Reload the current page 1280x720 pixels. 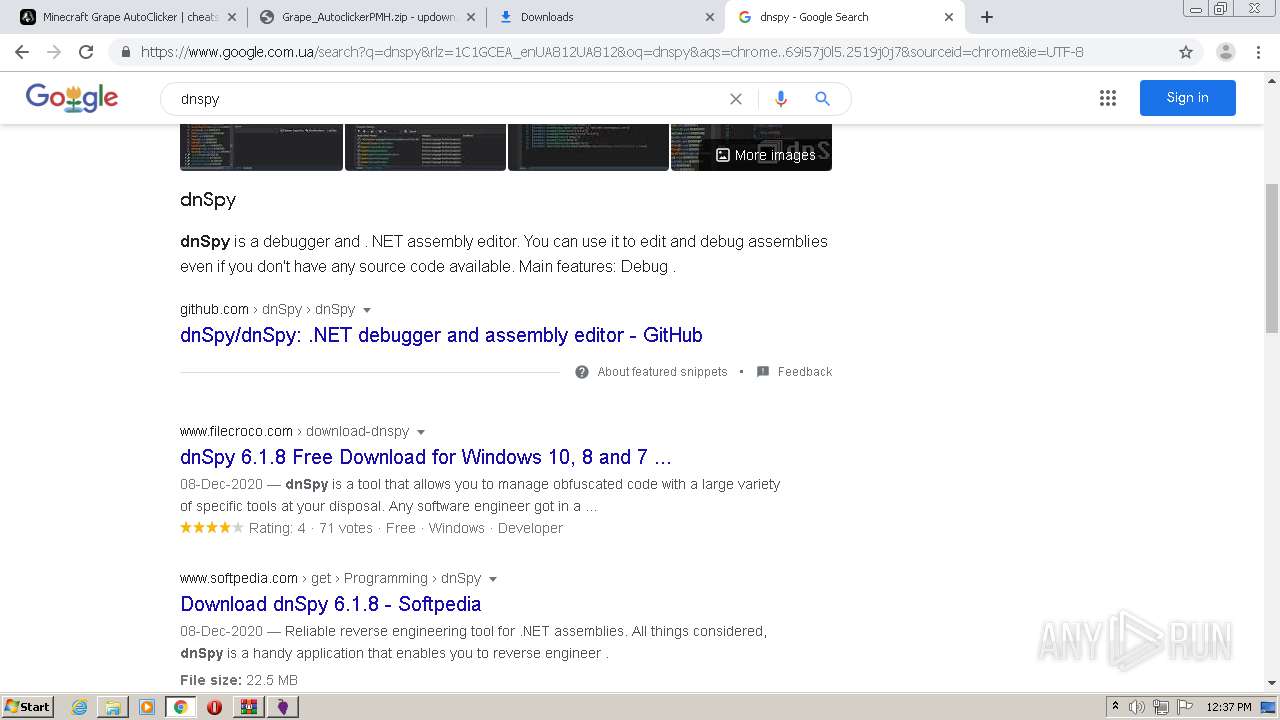[86, 52]
